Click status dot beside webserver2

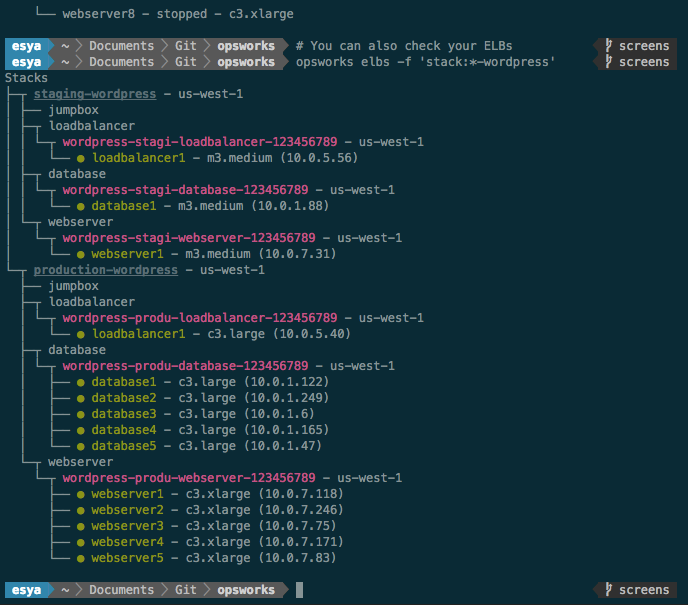pyautogui.click(x=81, y=511)
